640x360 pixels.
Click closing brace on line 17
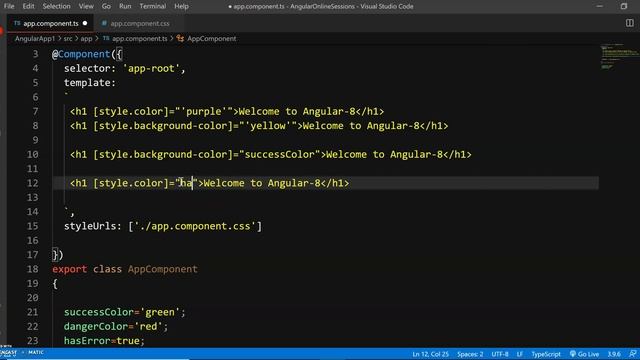click(x=55, y=255)
